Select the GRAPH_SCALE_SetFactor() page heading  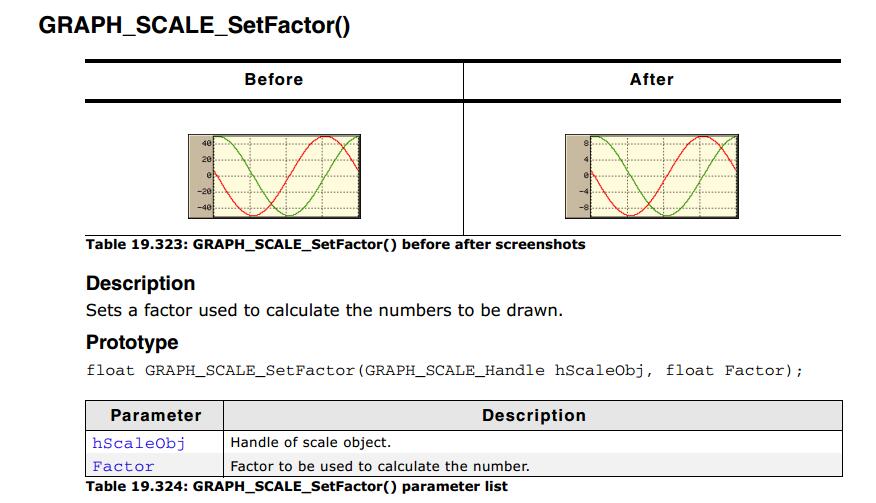coord(194,26)
